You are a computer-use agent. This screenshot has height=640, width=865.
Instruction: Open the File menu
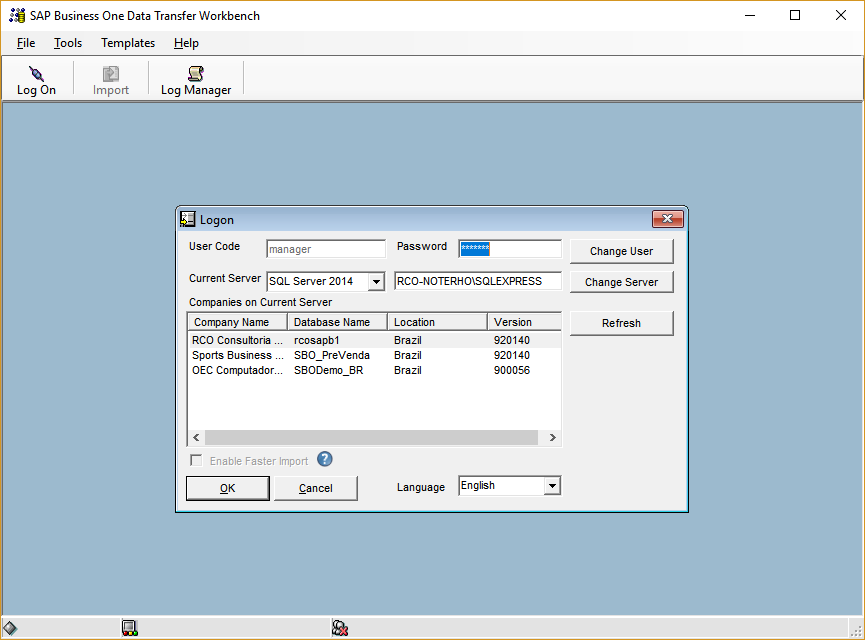click(x=26, y=43)
